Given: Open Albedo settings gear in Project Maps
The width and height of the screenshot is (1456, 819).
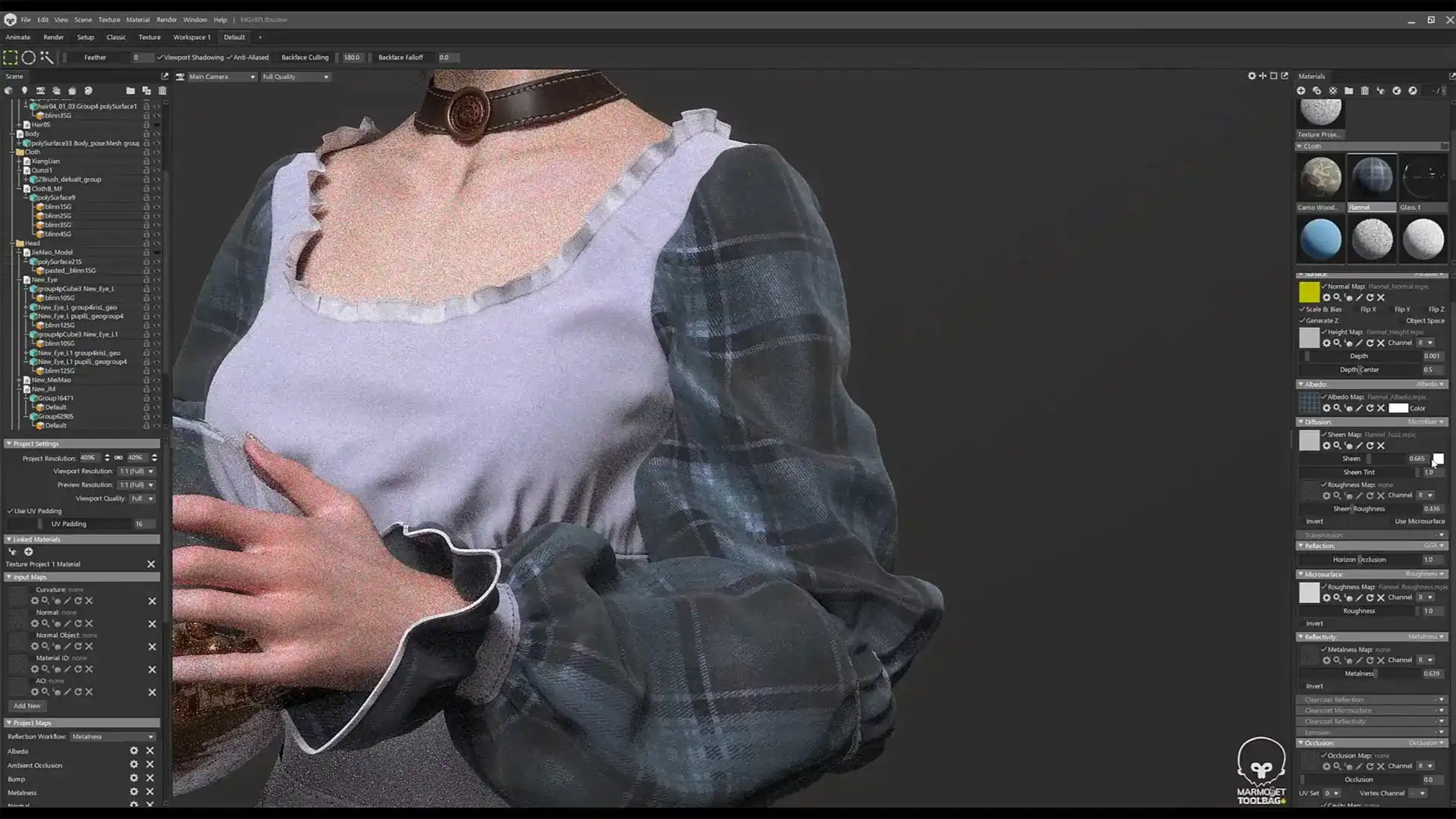Looking at the screenshot, I should click(x=133, y=751).
